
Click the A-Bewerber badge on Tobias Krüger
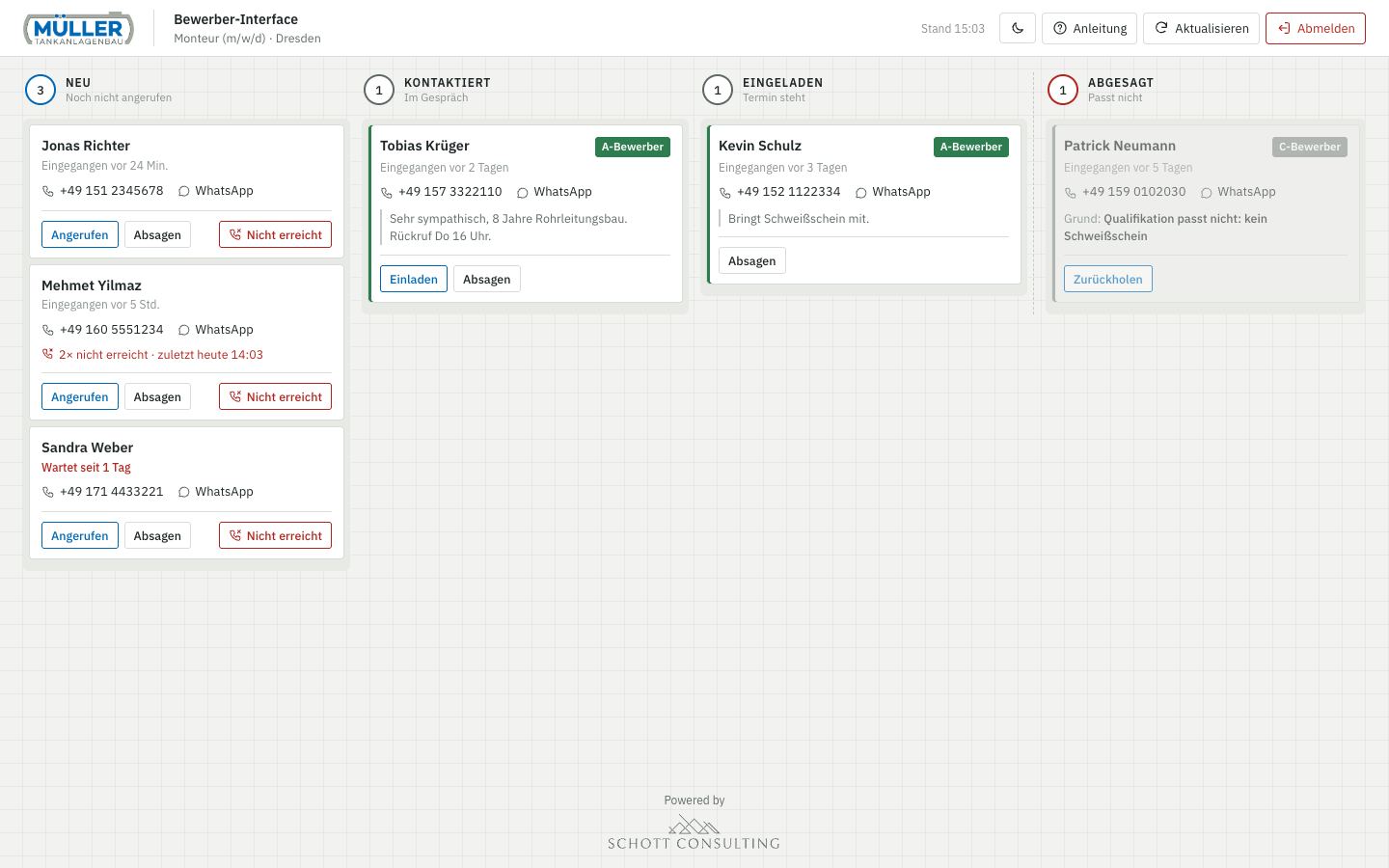click(x=633, y=147)
